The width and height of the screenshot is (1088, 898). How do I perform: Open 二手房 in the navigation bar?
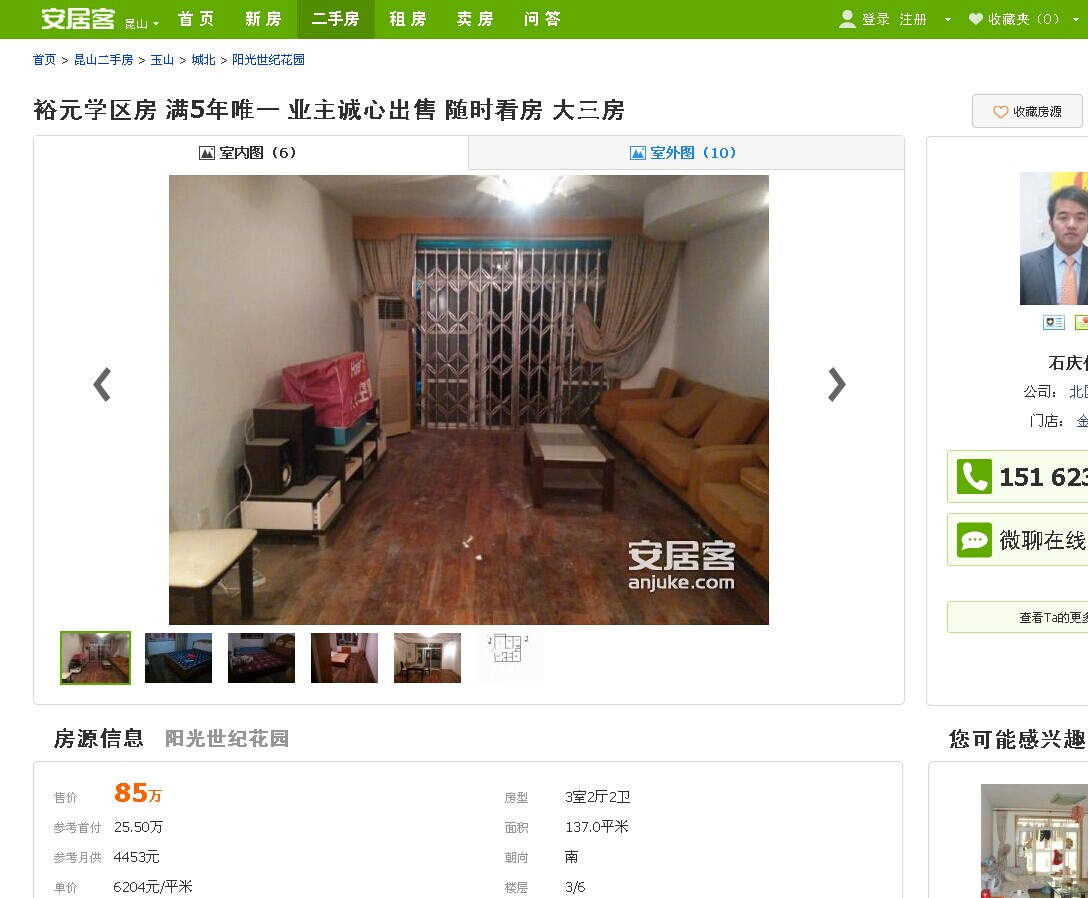[x=336, y=19]
